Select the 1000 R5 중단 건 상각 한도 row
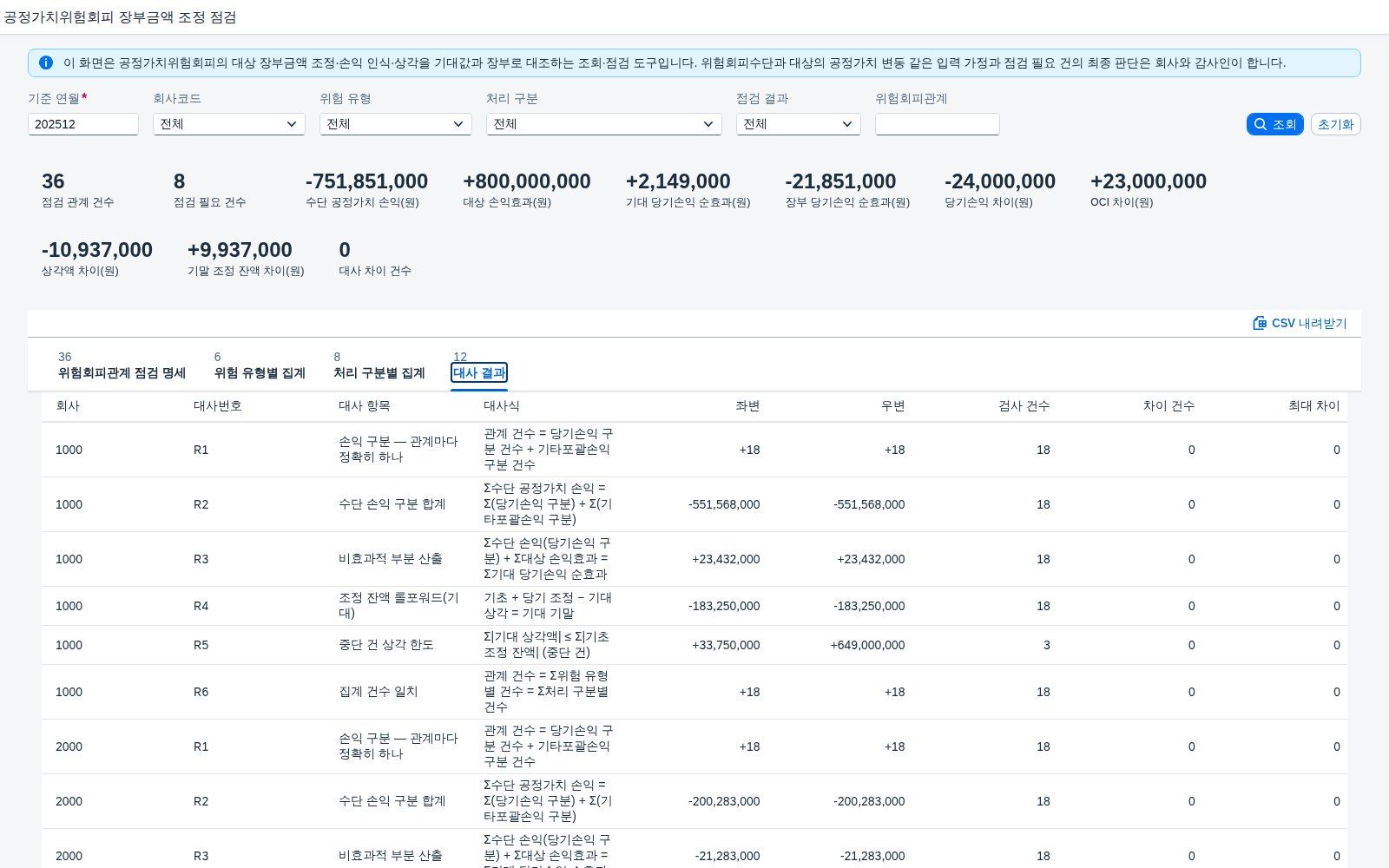 tap(694, 645)
